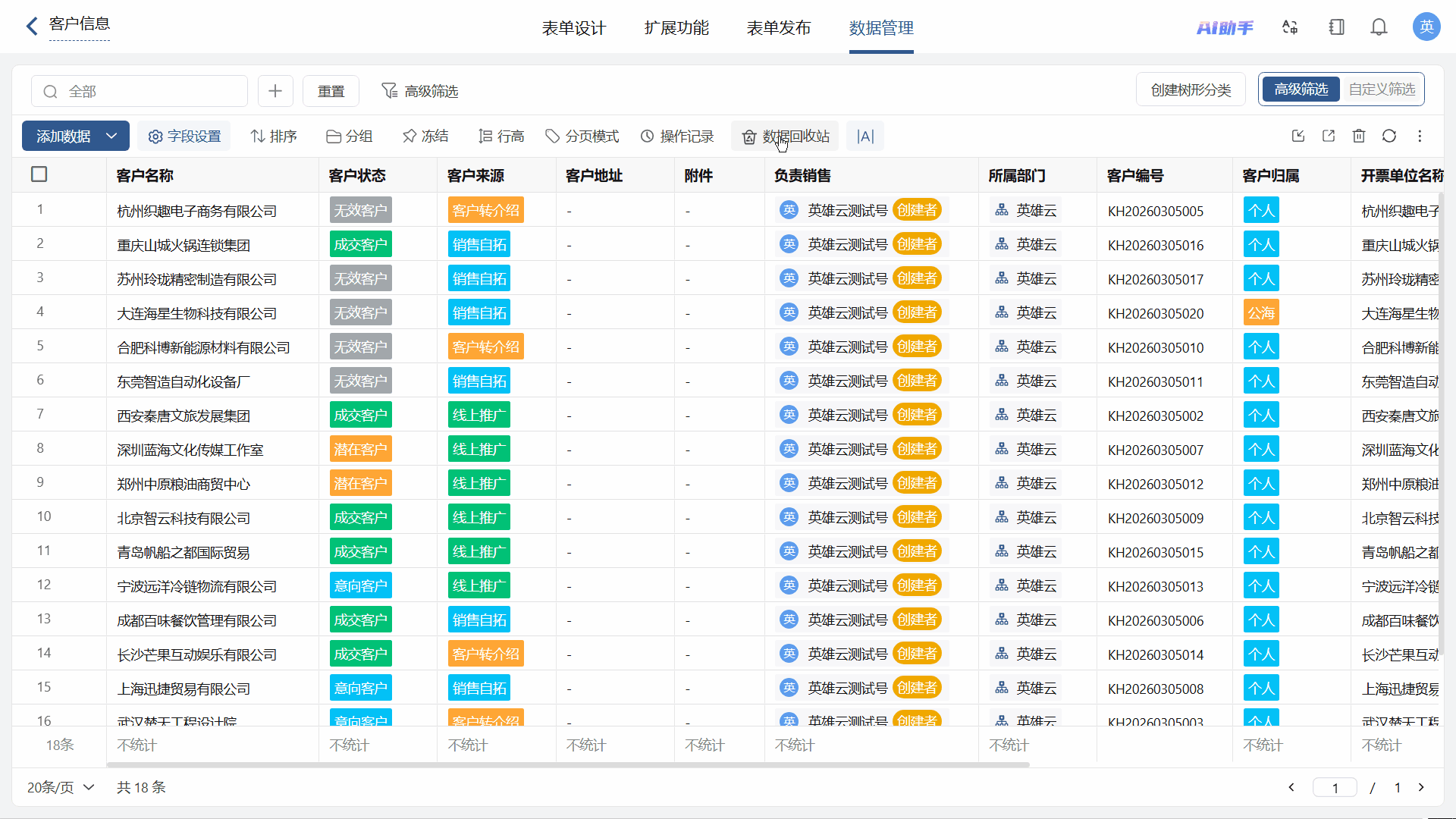Screen dimensions: 1456x819
Task: Click department icon in 杭州织趣 row
Action: [1002, 210]
